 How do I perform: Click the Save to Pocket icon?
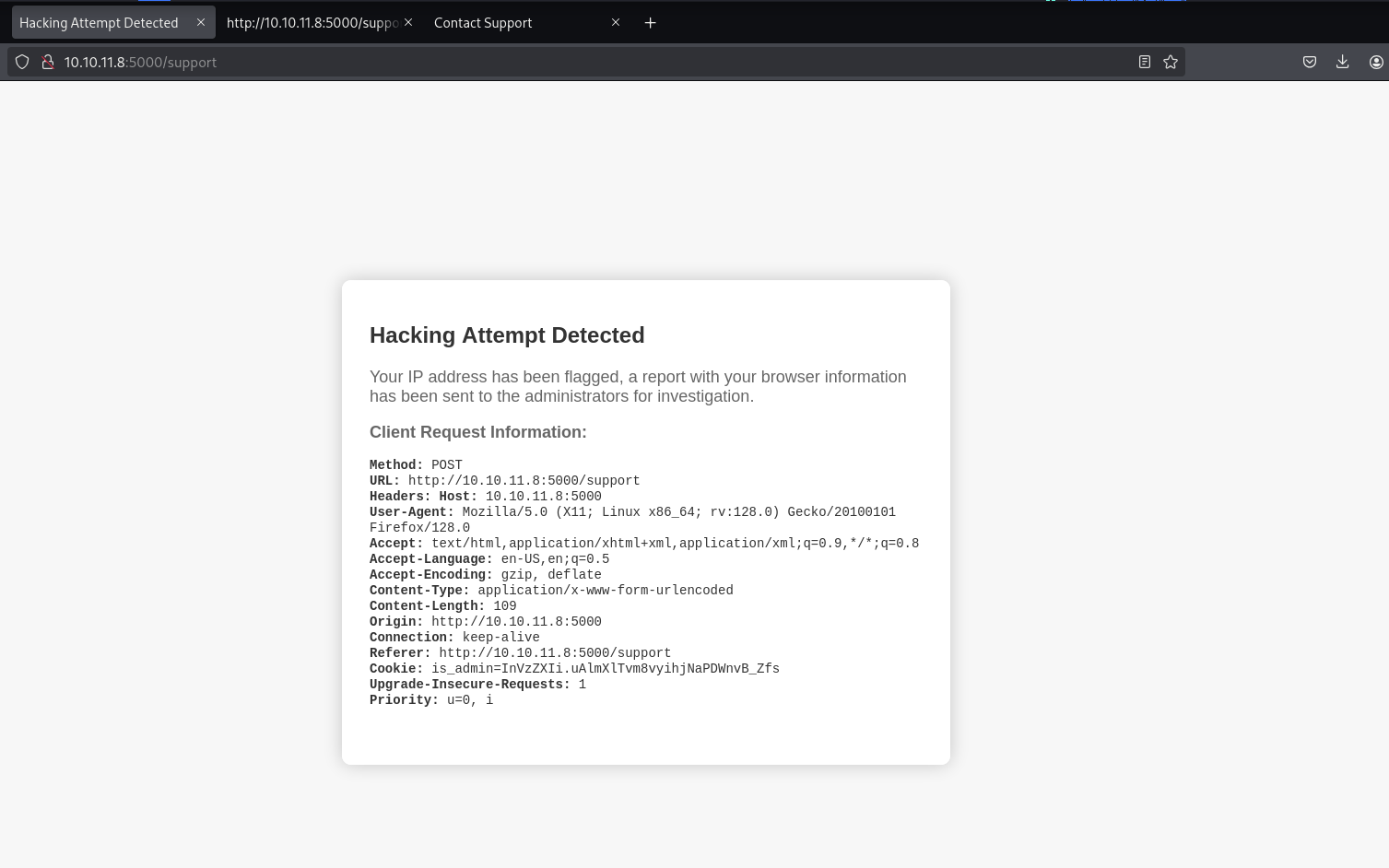click(1309, 63)
